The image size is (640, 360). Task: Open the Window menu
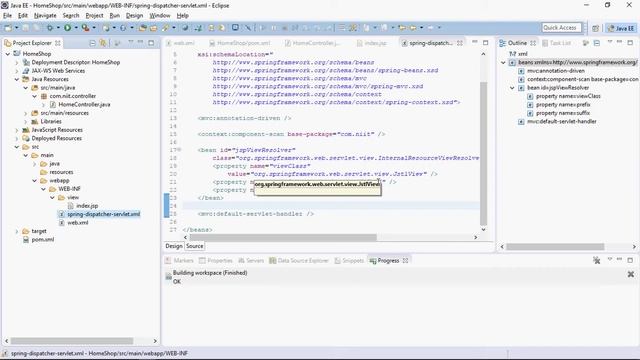(x=160, y=16)
